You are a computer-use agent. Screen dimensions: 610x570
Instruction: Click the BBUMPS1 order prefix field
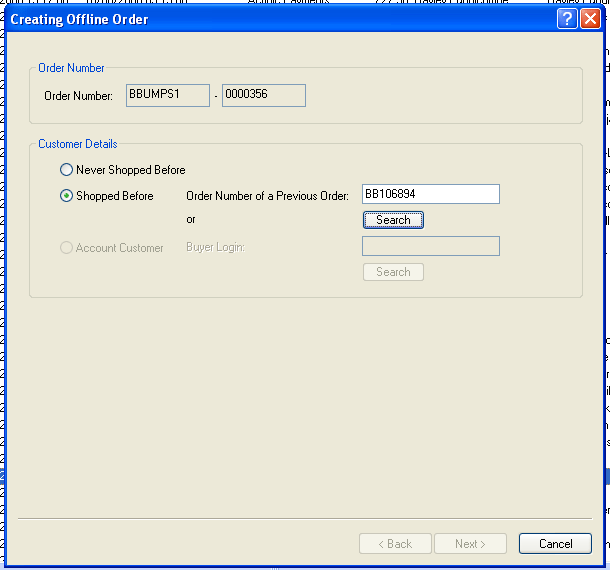(167, 95)
